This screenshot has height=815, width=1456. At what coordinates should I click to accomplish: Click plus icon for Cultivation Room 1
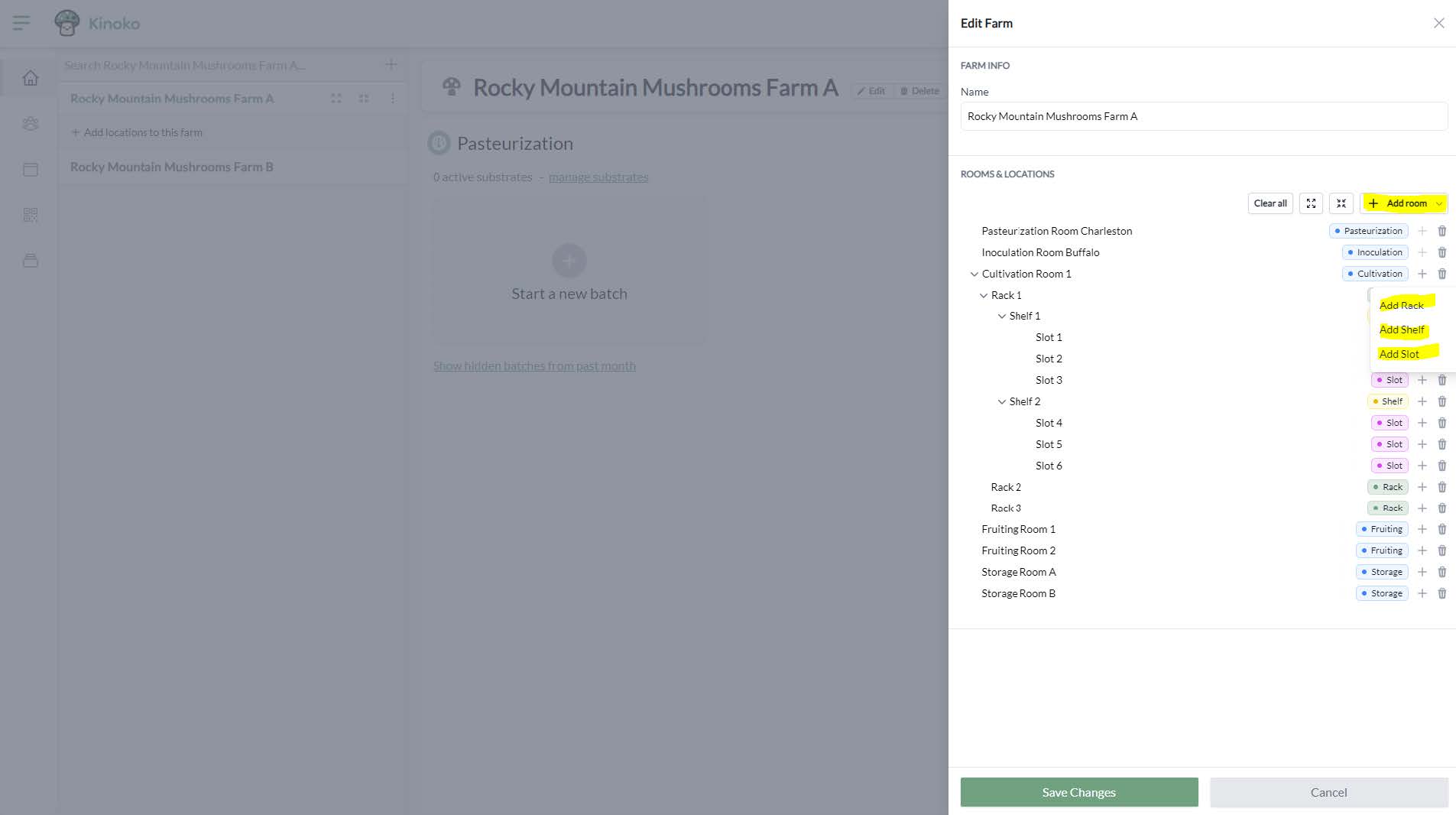tap(1422, 274)
